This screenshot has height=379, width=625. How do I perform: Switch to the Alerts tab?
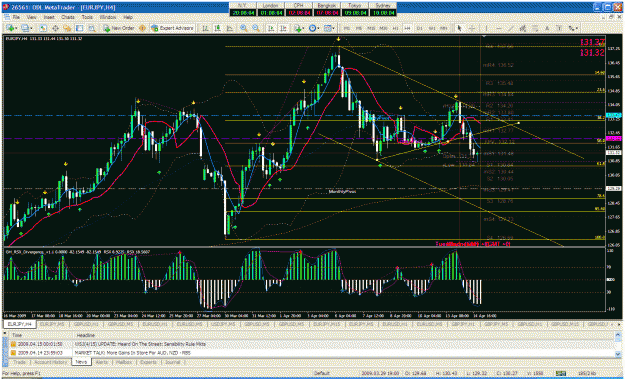coord(102,362)
